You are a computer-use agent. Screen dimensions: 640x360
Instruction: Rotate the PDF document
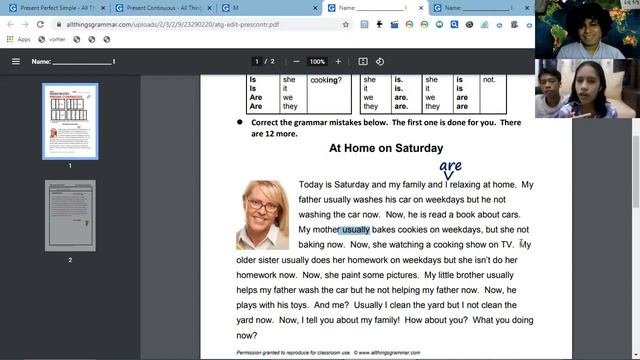(380, 62)
